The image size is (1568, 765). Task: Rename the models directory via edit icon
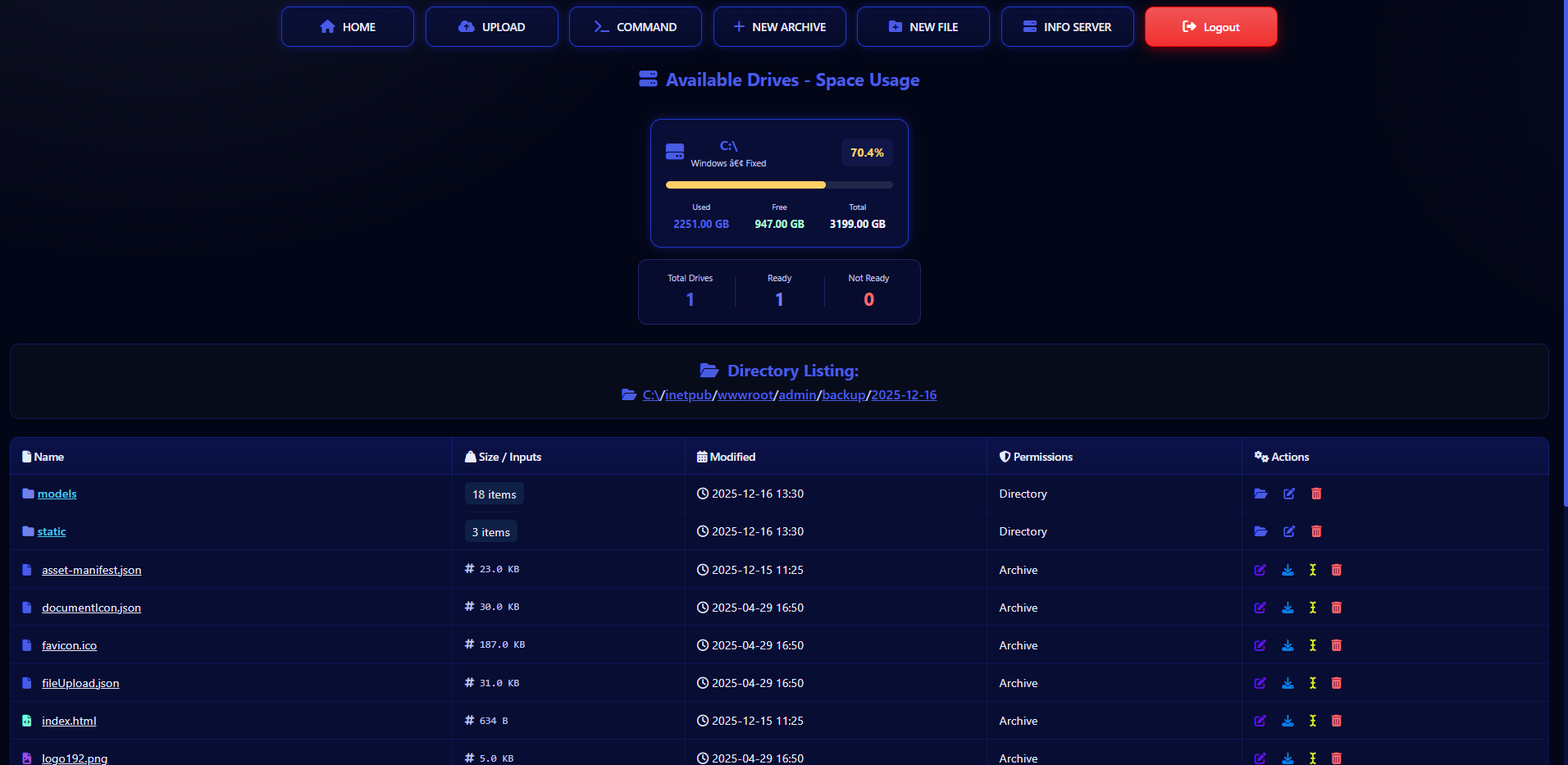point(1289,494)
